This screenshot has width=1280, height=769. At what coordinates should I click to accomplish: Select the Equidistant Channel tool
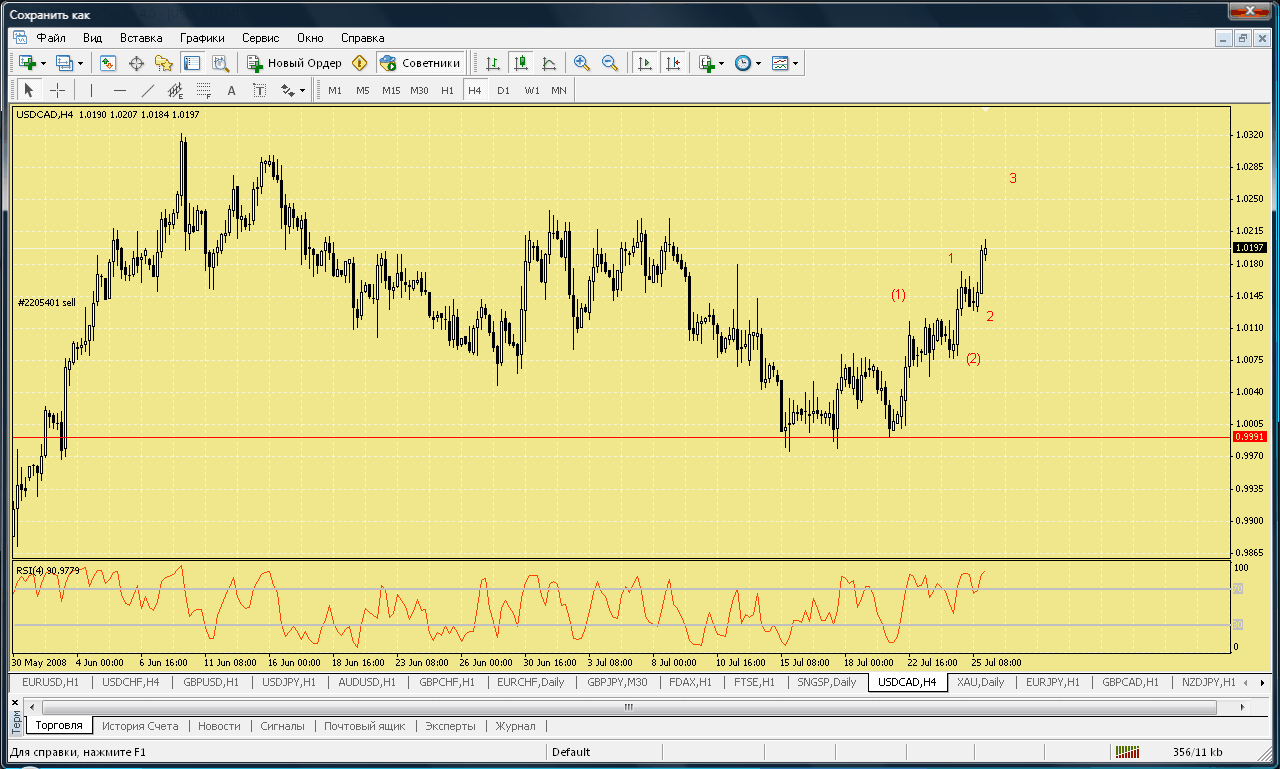coord(176,90)
